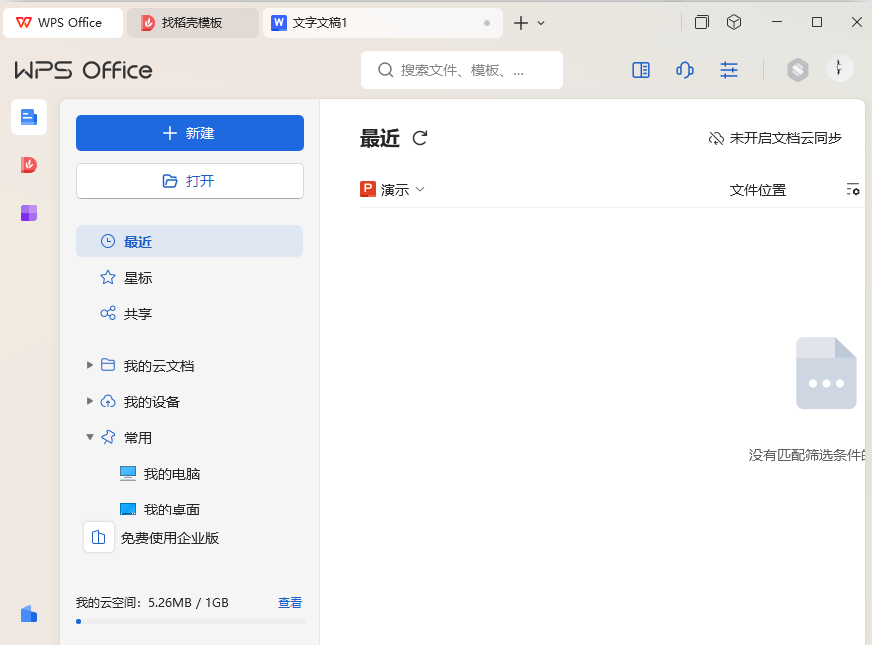Click the window tiling icon in title bar

(x=702, y=22)
